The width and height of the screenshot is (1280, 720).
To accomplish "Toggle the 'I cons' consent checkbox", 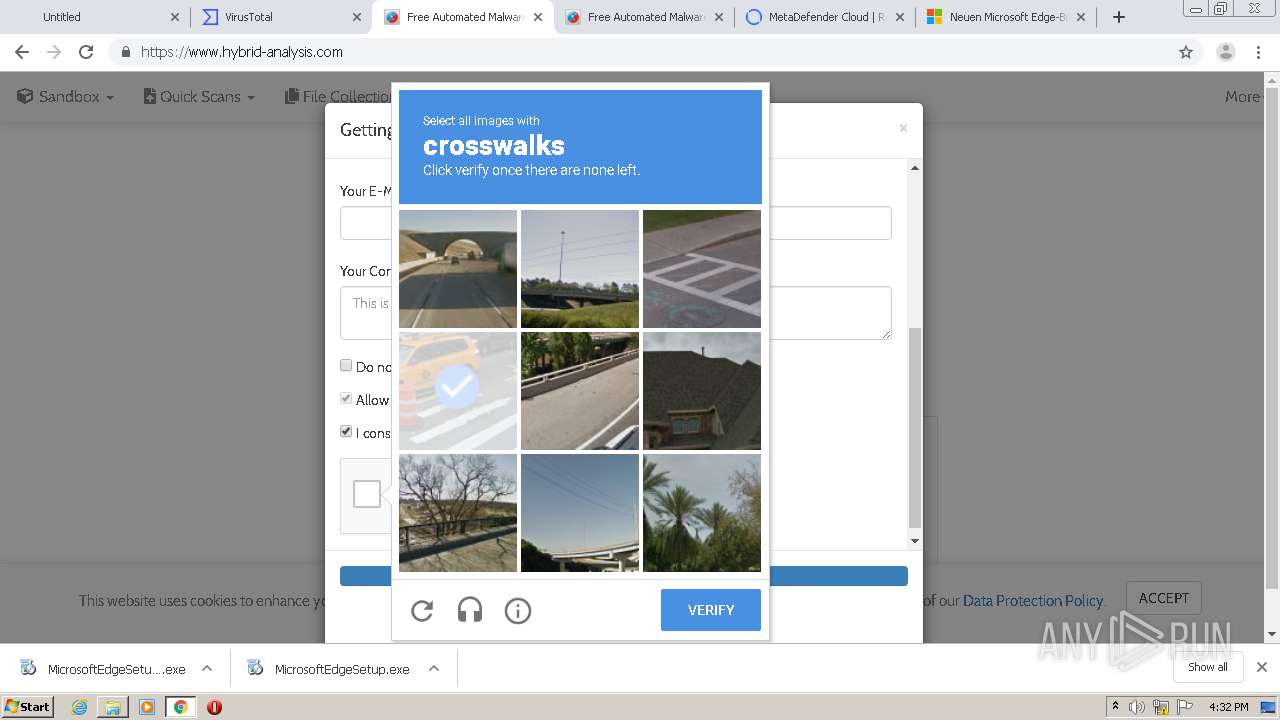I will (x=346, y=432).
